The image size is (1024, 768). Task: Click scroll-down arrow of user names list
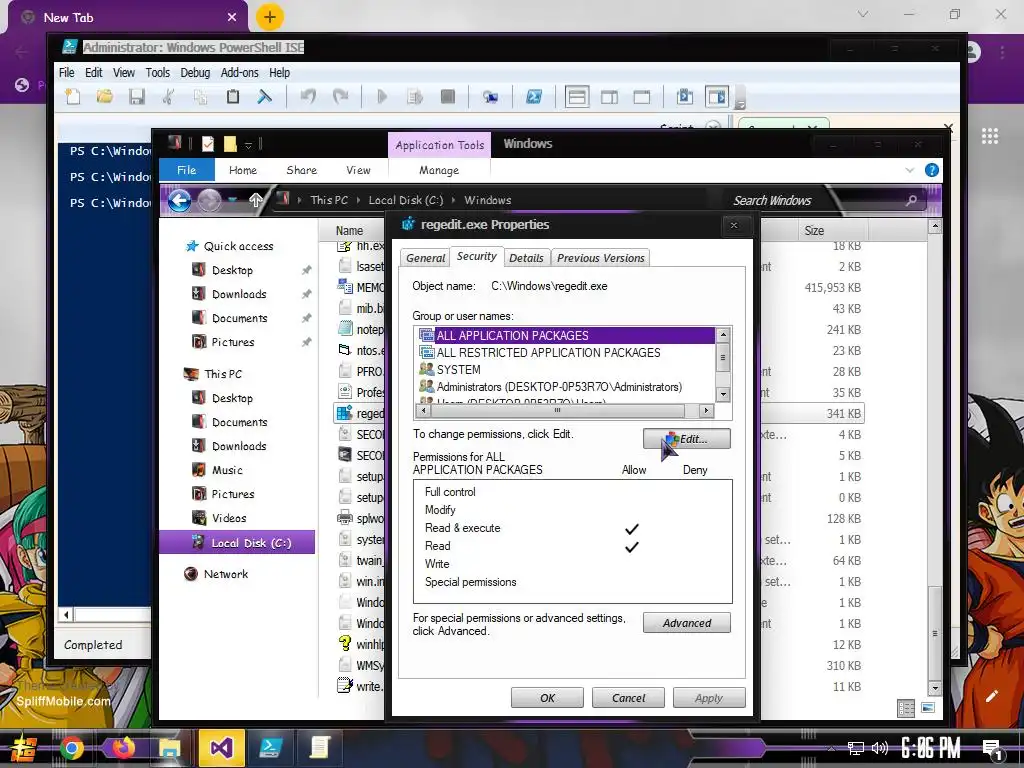[x=723, y=394]
